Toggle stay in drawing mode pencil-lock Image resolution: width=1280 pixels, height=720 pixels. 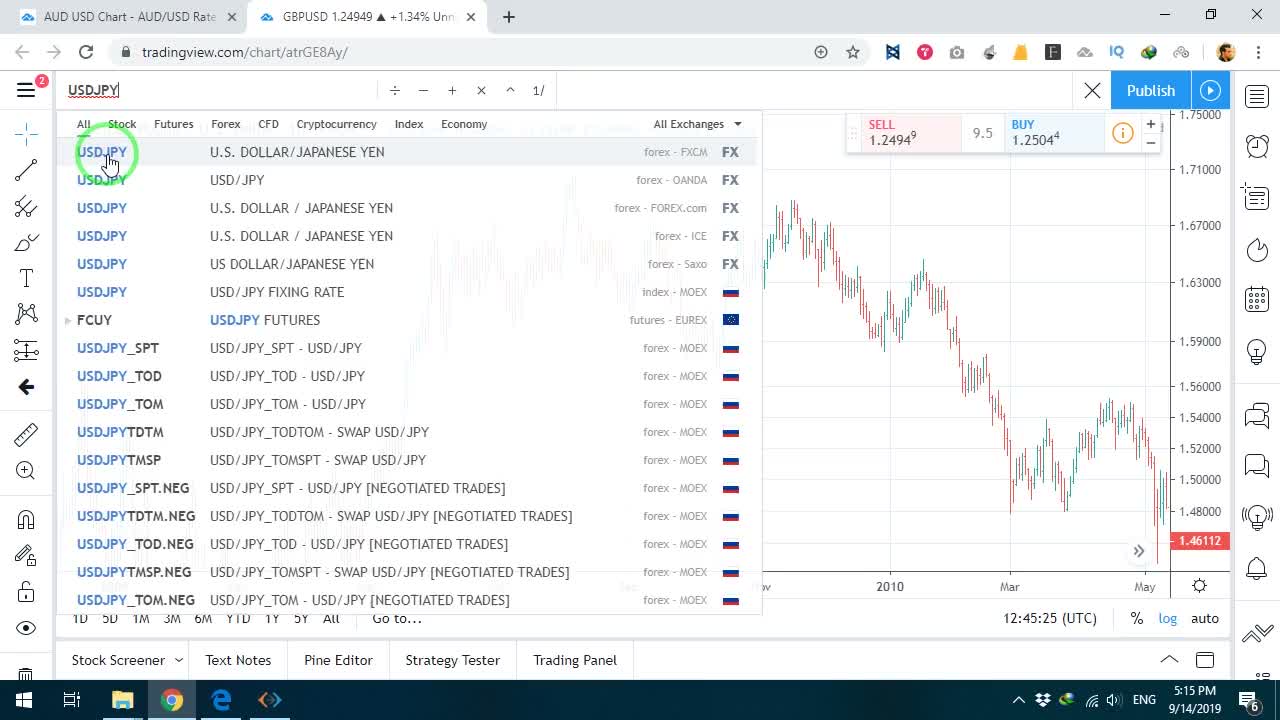pos(26,555)
